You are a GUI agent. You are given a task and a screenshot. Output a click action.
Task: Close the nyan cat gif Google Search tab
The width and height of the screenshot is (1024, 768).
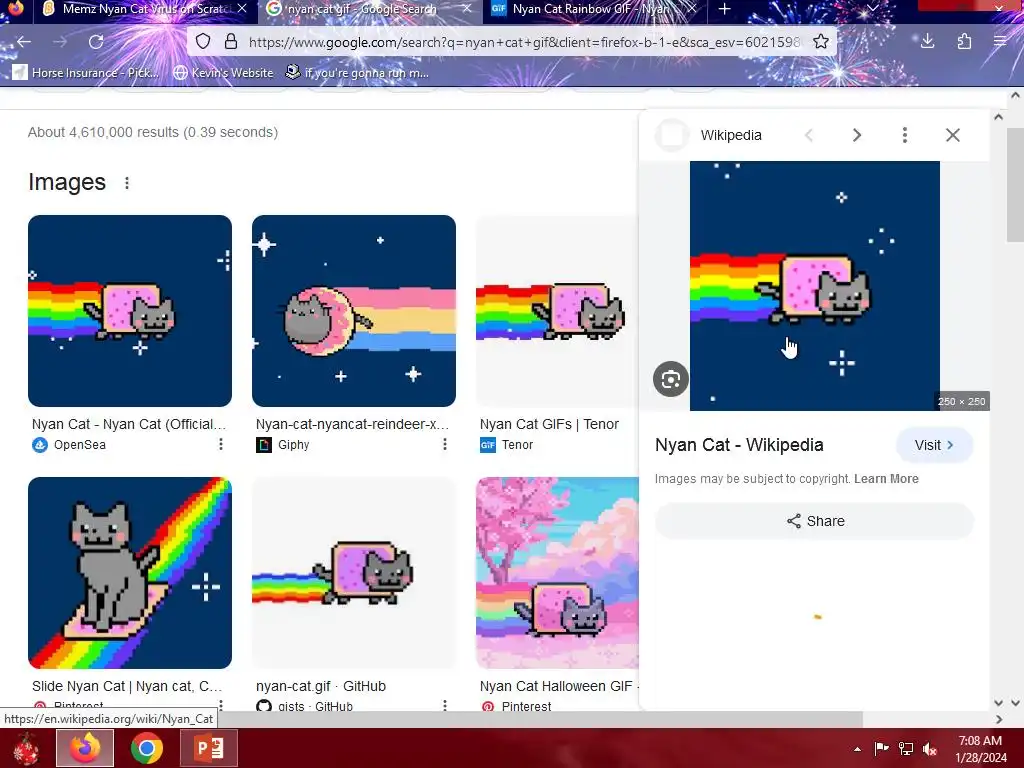click(466, 9)
